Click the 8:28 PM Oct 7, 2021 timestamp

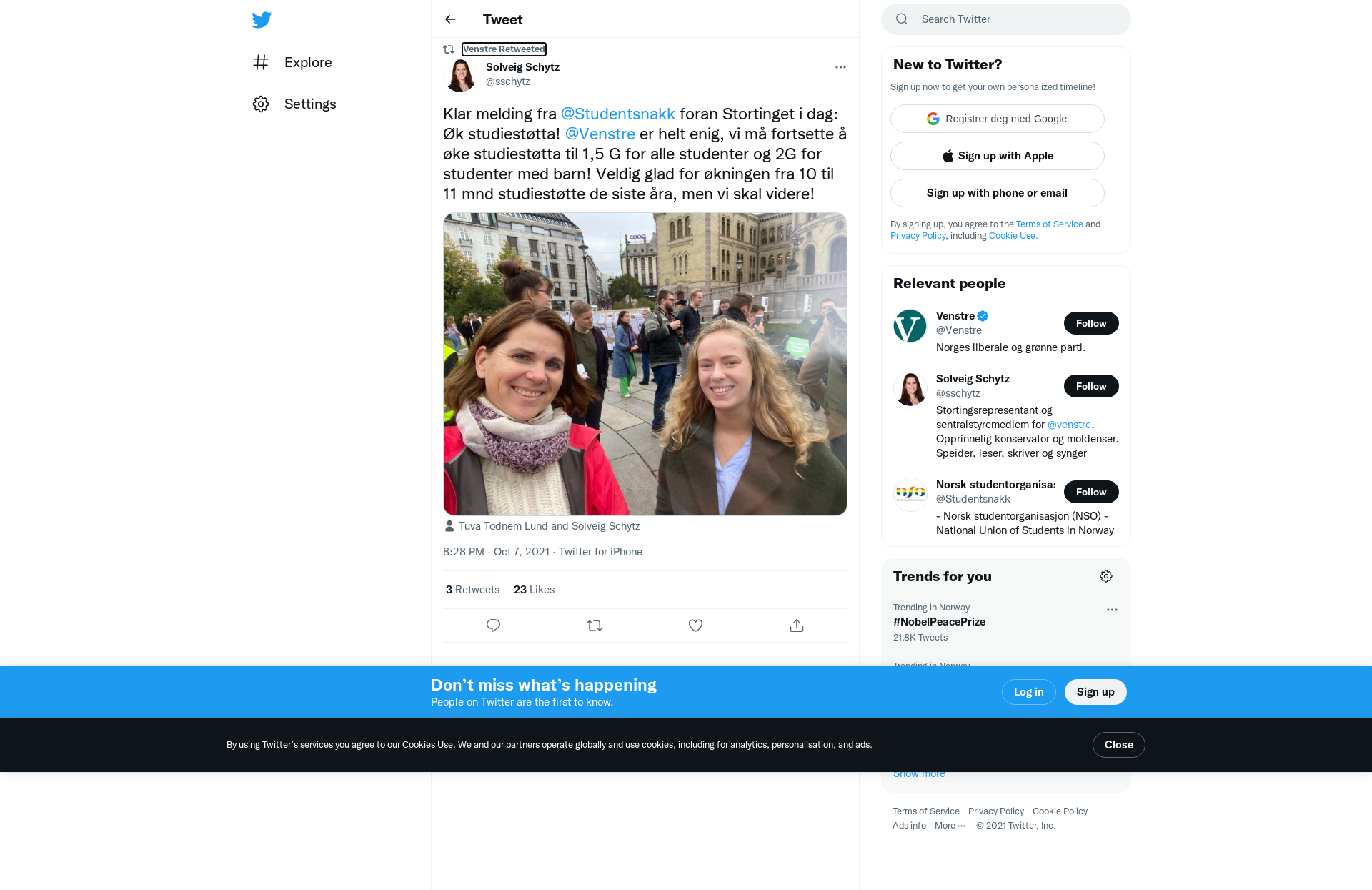pyautogui.click(x=496, y=552)
